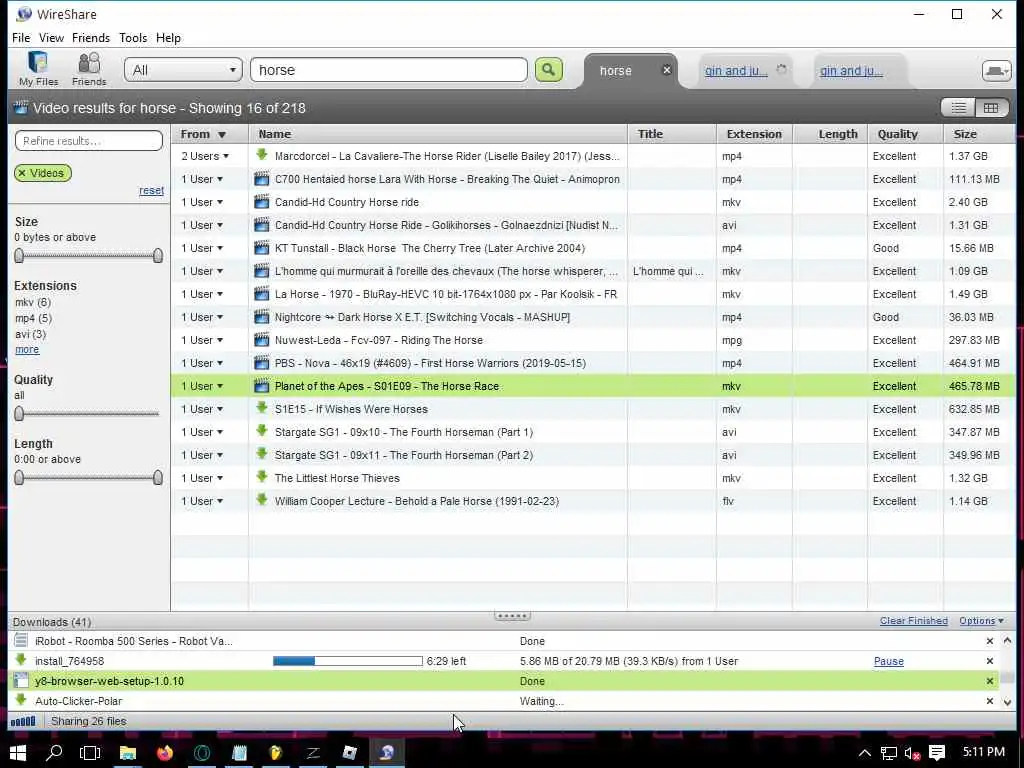Open the File menu
Image resolution: width=1024 pixels, height=768 pixels.
point(21,38)
